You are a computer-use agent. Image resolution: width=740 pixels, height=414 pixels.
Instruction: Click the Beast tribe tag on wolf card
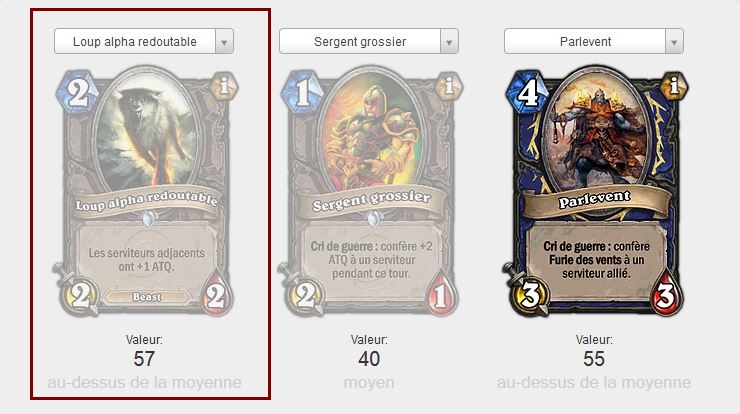(x=147, y=297)
